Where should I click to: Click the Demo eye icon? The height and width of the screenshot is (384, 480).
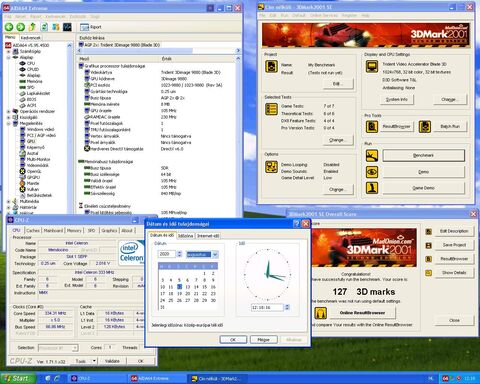[x=372, y=172]
